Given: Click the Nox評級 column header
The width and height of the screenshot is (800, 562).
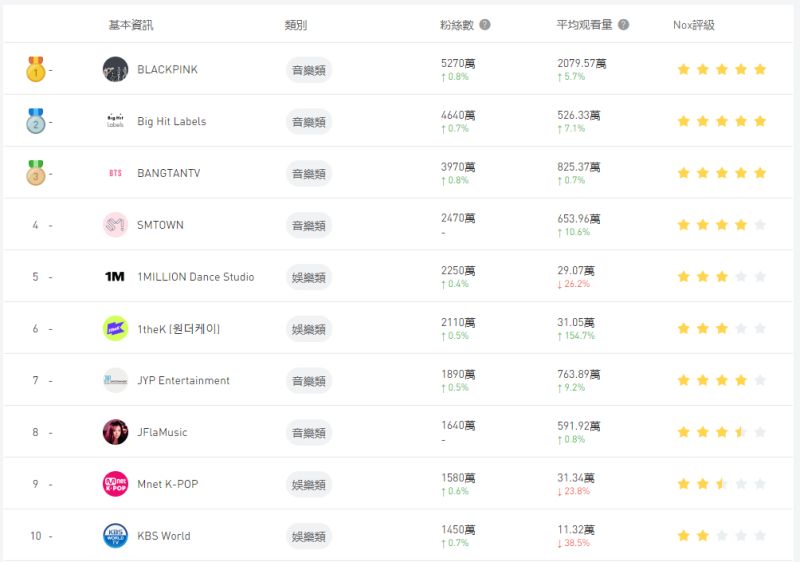Looking at the screenshot, I should coord(693,25).
